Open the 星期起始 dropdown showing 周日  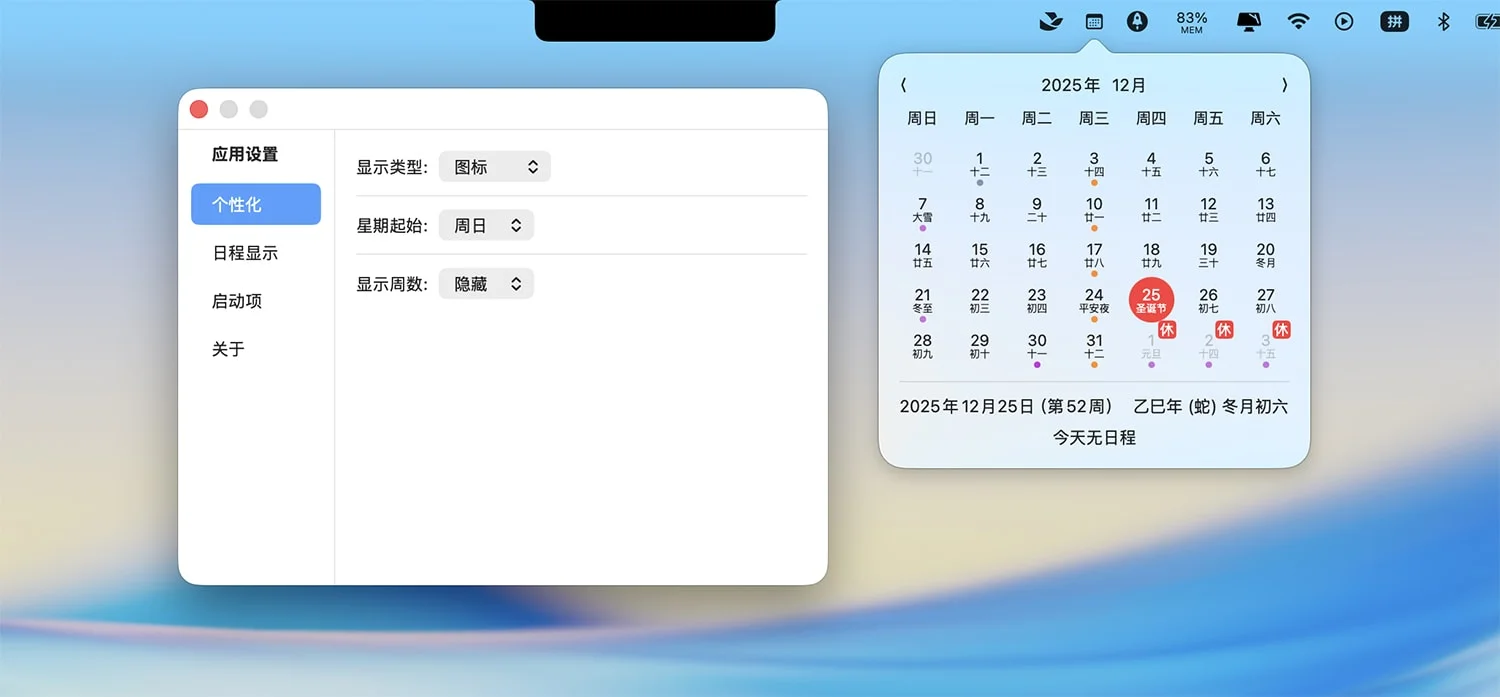click(x=486, y=225)
